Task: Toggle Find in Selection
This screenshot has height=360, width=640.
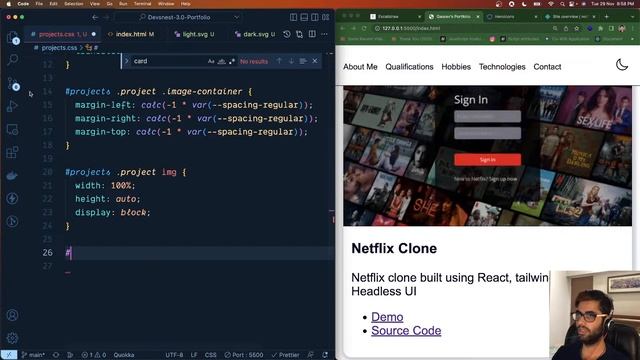Action: (x=303, y=61)
